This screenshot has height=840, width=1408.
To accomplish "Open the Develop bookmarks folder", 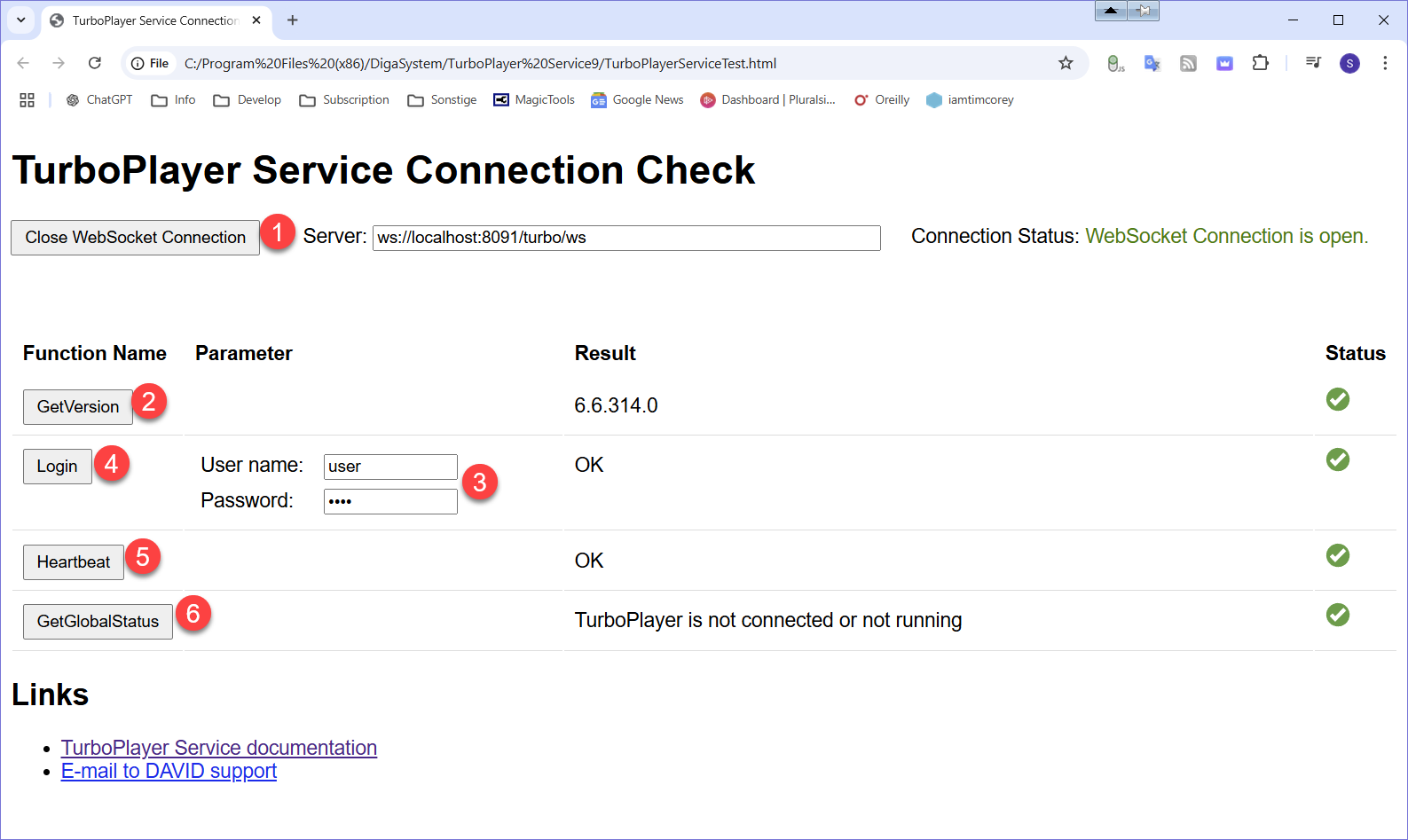I will click(x=248, y=100).
